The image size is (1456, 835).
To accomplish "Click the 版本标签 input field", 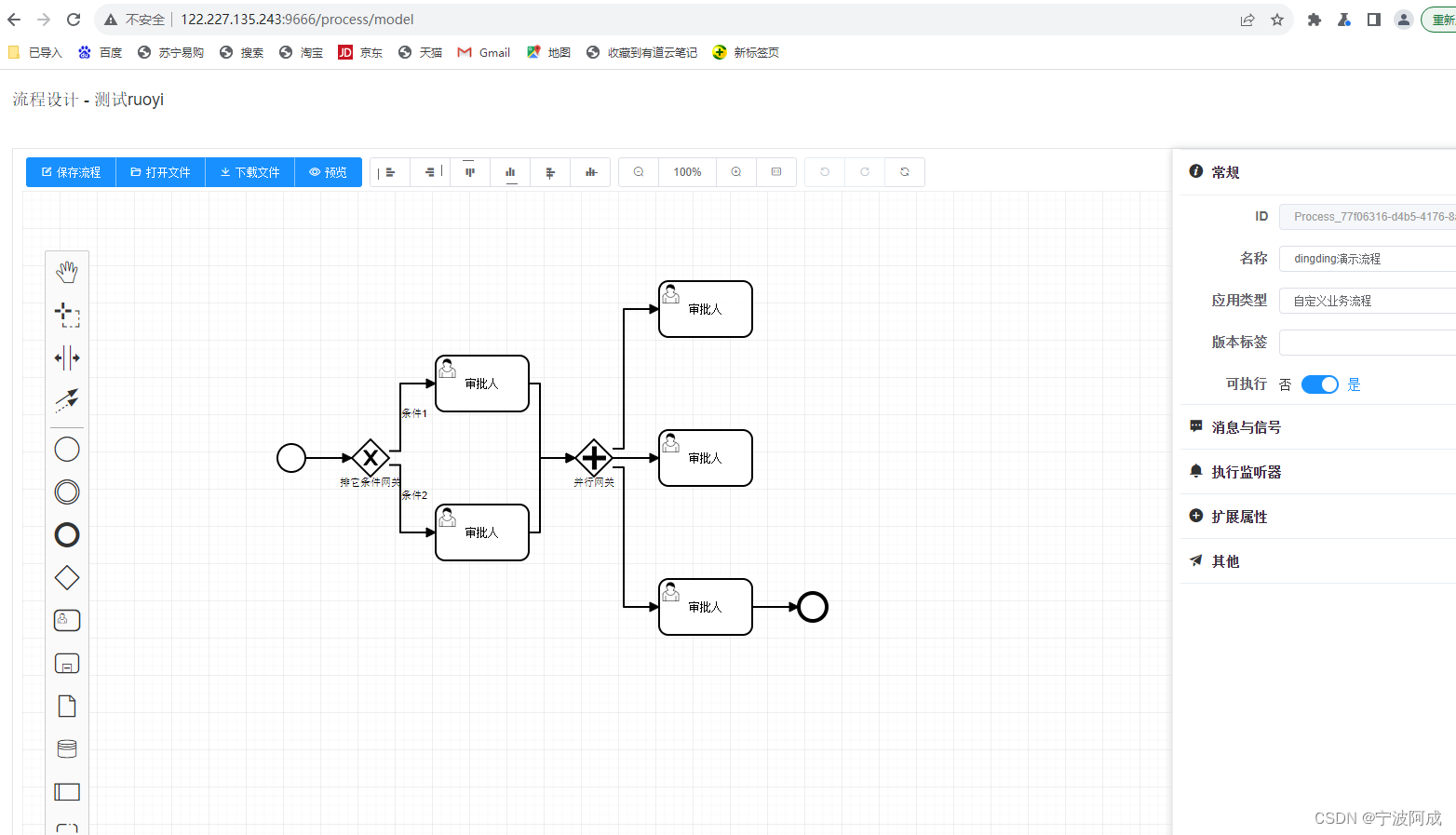I will (1368, 343).
